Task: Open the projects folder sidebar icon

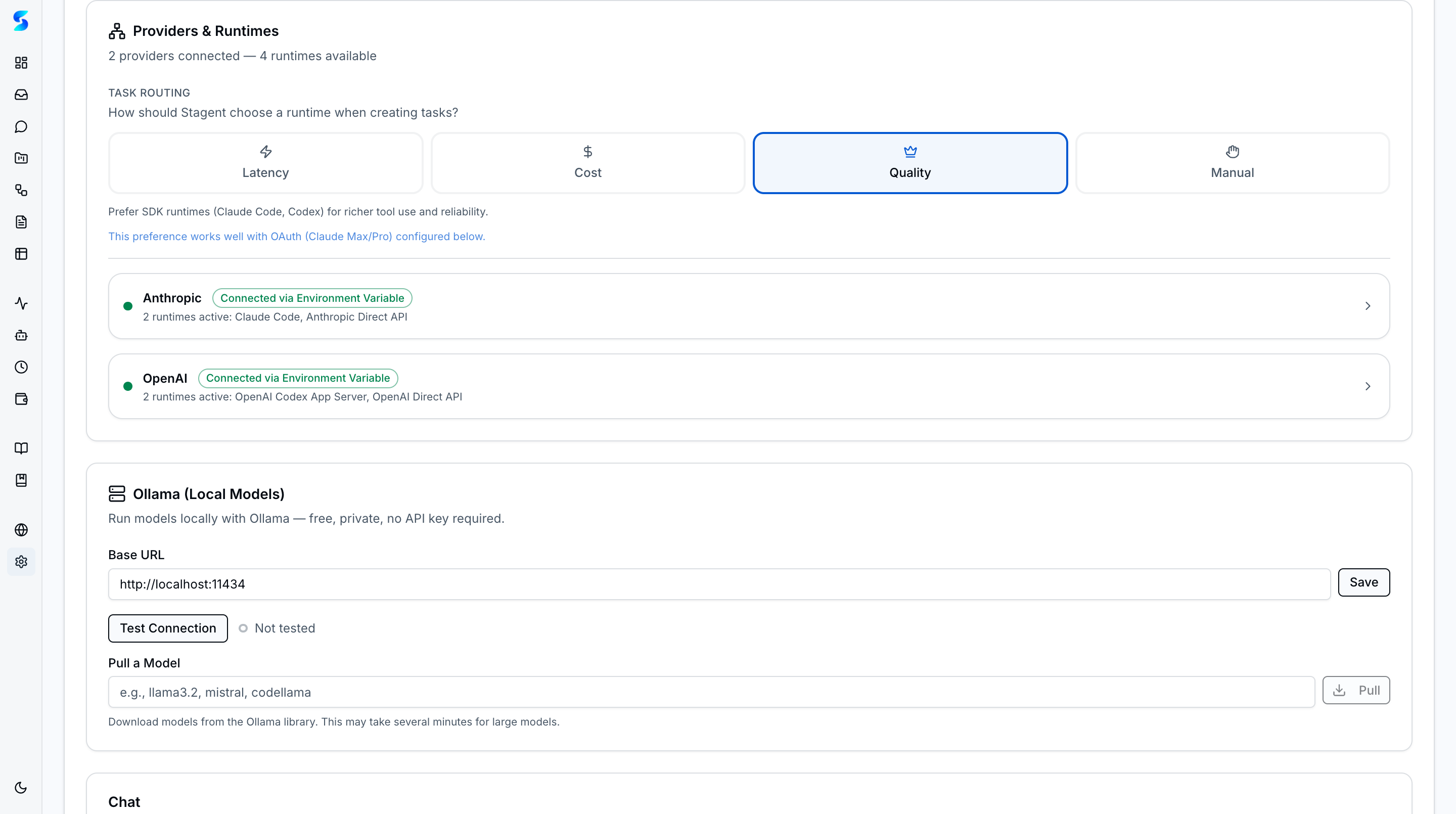Action: pos(21,158)
